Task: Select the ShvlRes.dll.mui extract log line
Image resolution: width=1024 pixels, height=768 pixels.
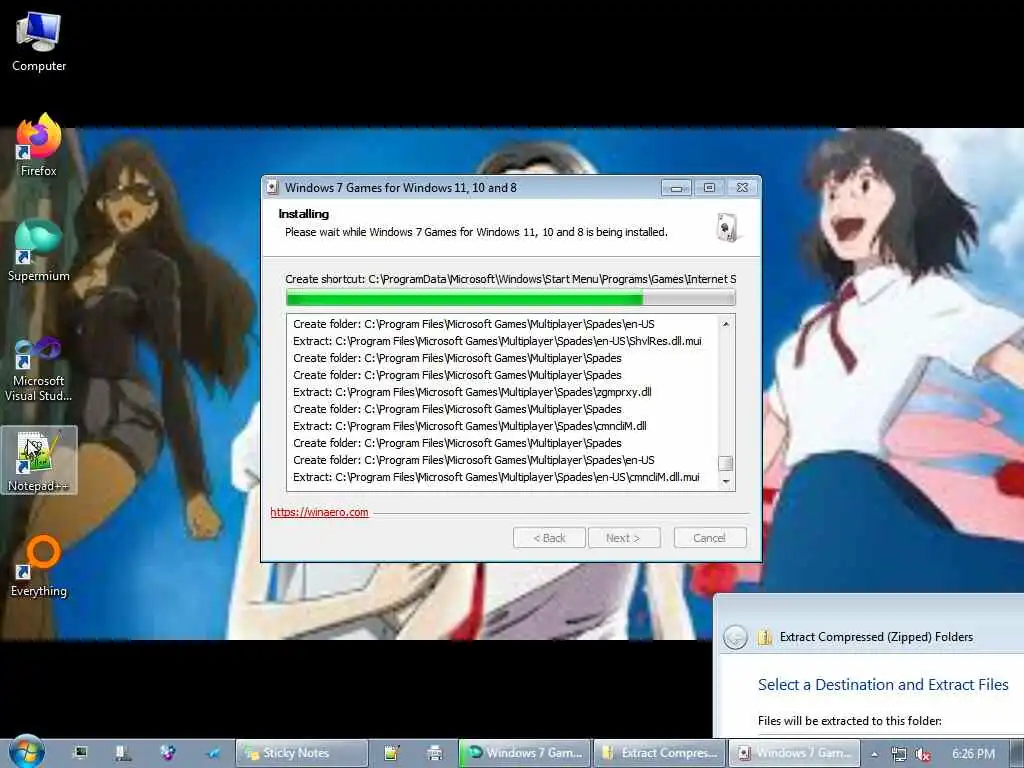Action: [497, 341]
